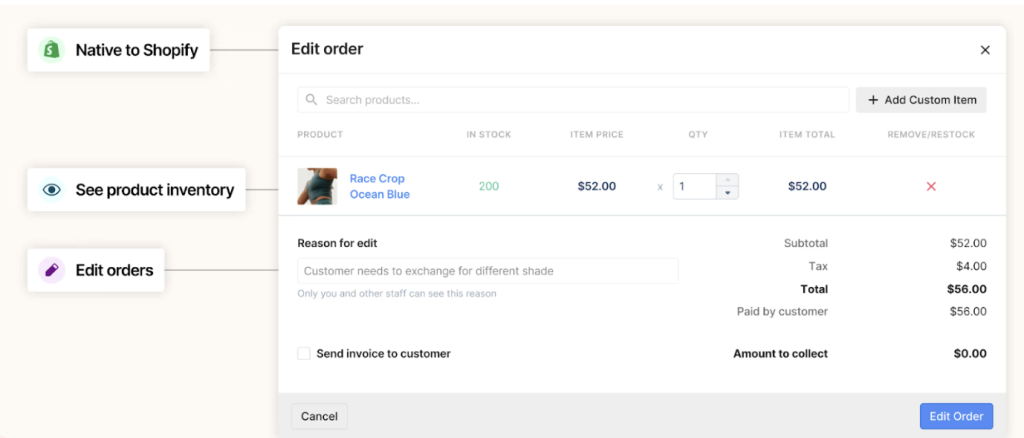Screen dimensions: 1024x438
Task: Toggle Send invoice to customer checkbox
Action: 304,353
